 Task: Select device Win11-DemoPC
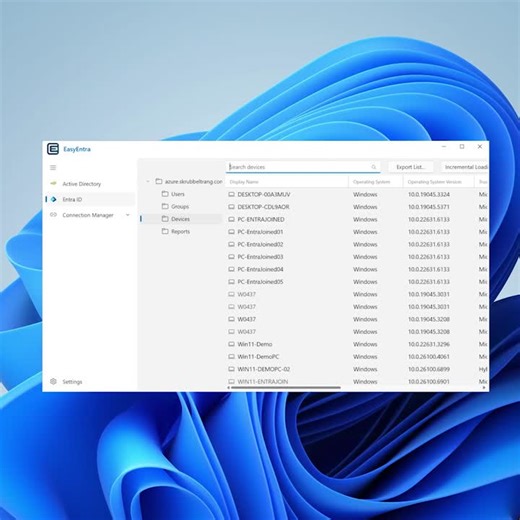click(258, 357)
